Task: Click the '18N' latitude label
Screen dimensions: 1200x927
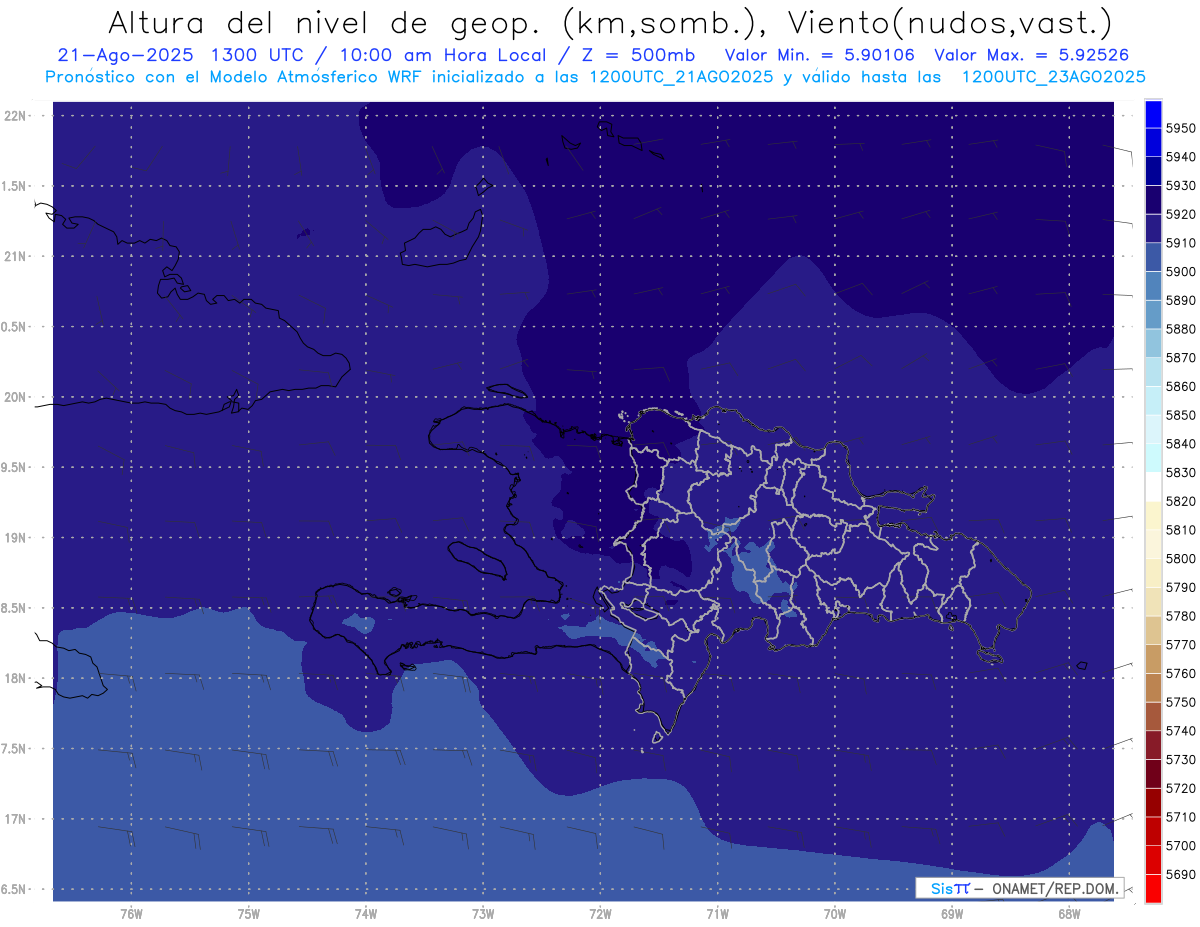Action: click(x=17, y=679)
